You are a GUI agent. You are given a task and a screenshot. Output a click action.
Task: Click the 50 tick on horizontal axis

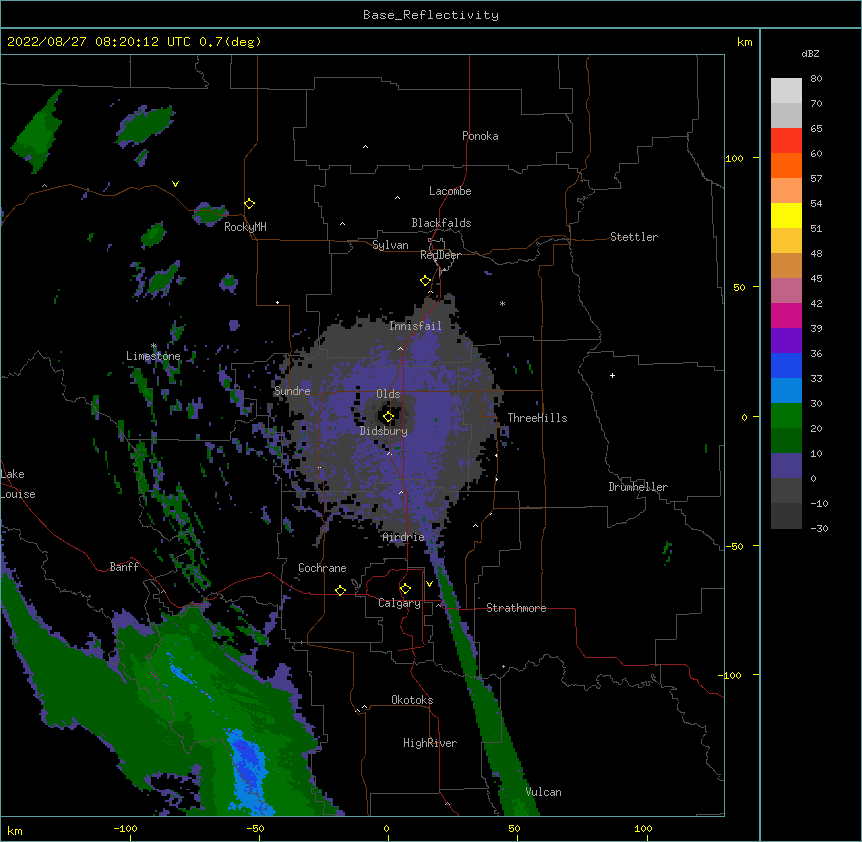coord(514,828)
